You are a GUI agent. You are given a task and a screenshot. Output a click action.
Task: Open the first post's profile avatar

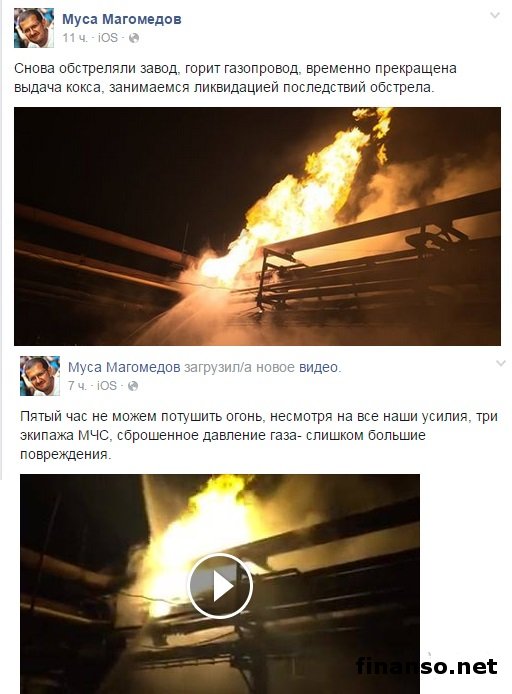pos(34,27)
